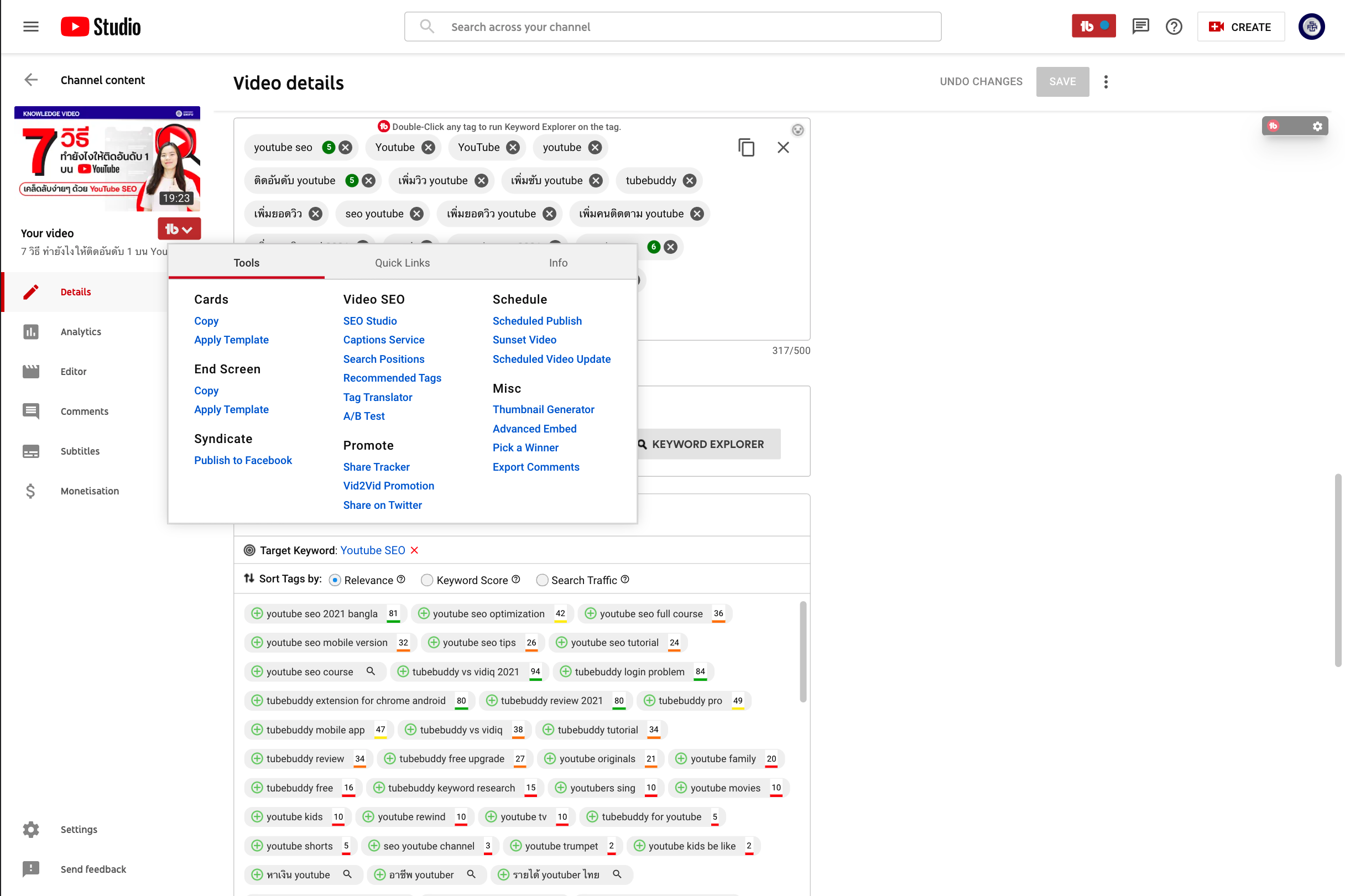
Task: Add 'tubebuddy vs vidiq 2021' suggested tag
Action: (403, 671)
